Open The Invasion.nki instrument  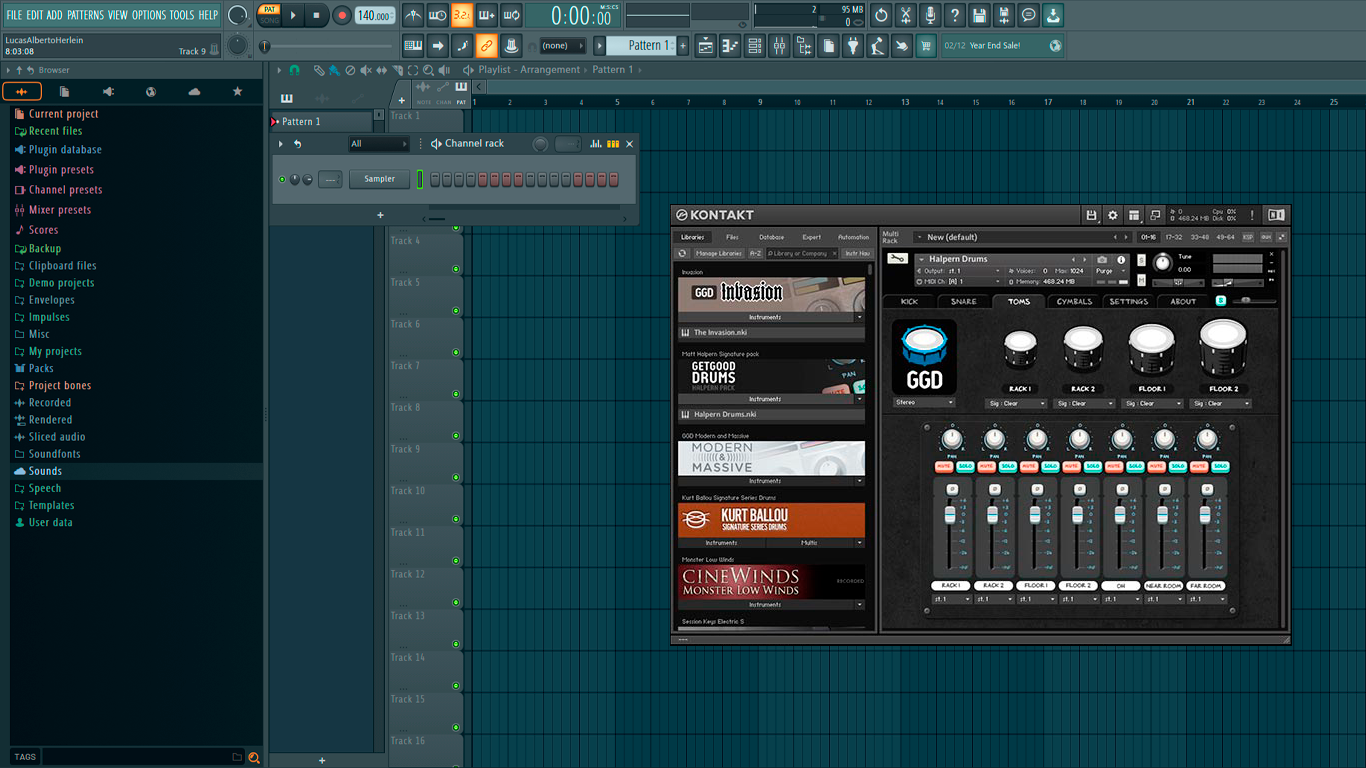pos(771,332)
